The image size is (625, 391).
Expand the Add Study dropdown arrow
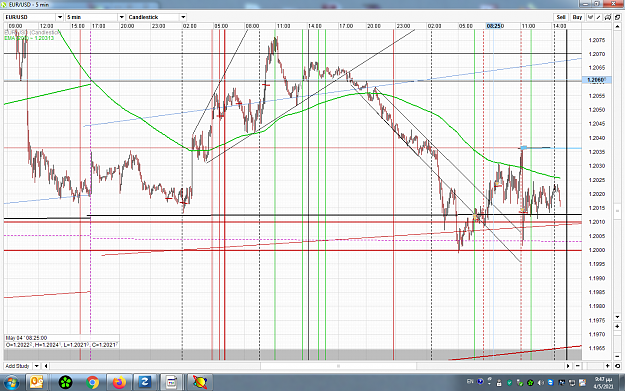[36, 366]
